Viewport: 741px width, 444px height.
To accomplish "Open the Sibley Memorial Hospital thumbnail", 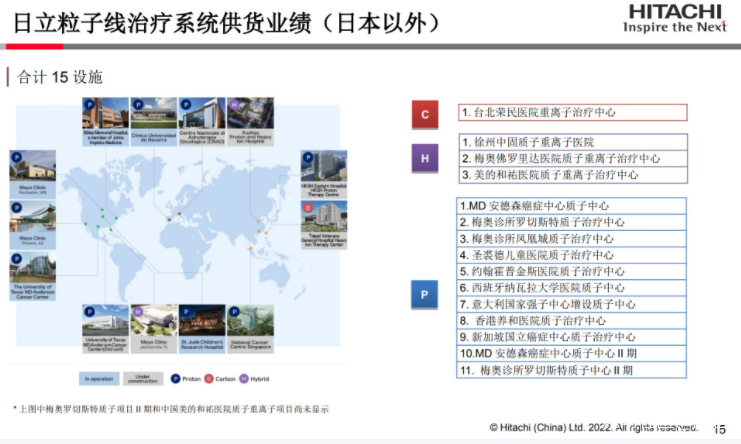I will coord(105,122).
